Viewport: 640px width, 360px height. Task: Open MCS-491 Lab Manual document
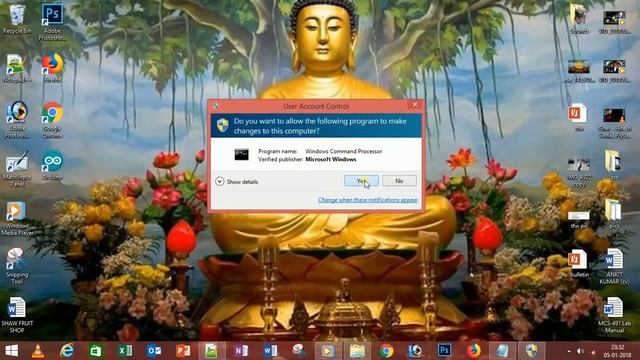coord(614,315)
